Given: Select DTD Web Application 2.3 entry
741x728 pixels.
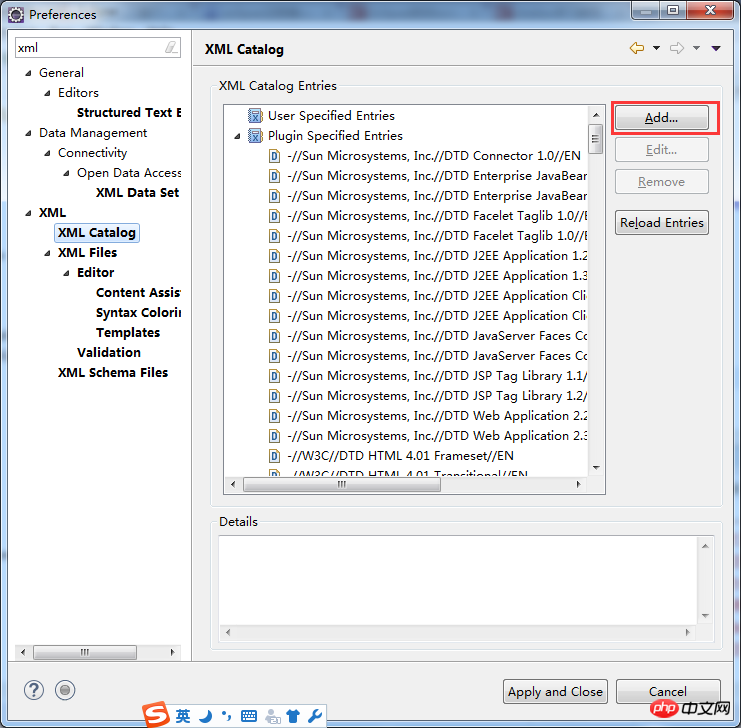Looking at the screenshot, I should coord(437,436).
